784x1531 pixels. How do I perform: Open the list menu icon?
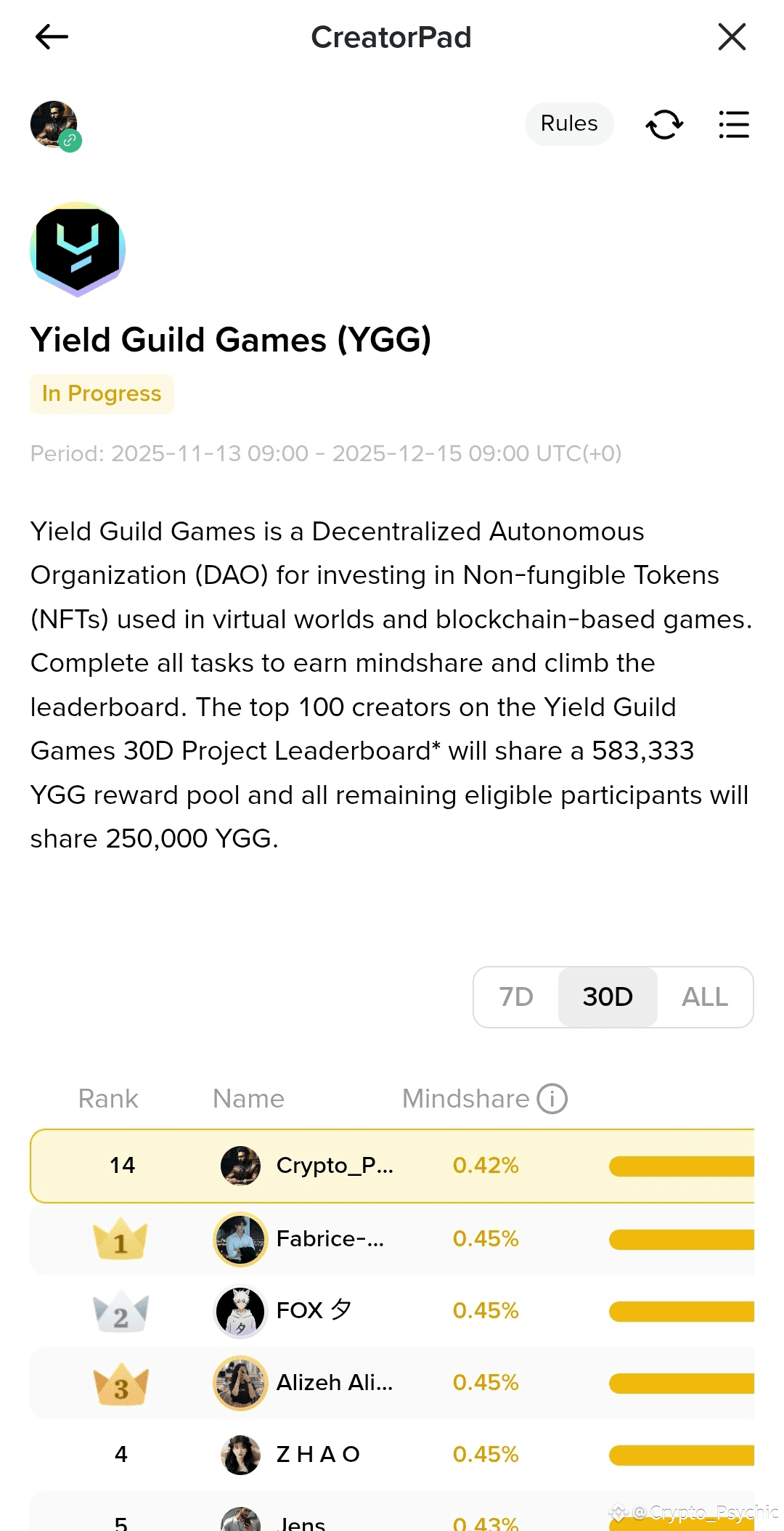733,124
